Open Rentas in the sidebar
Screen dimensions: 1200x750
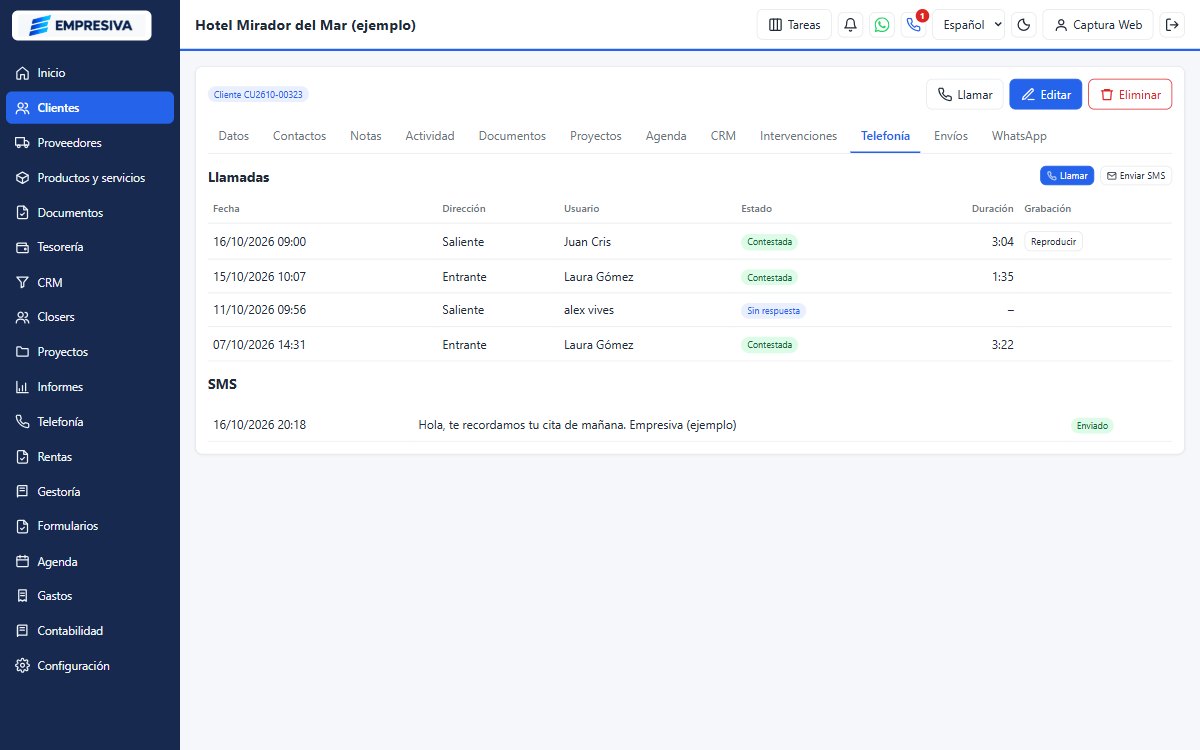90,457
